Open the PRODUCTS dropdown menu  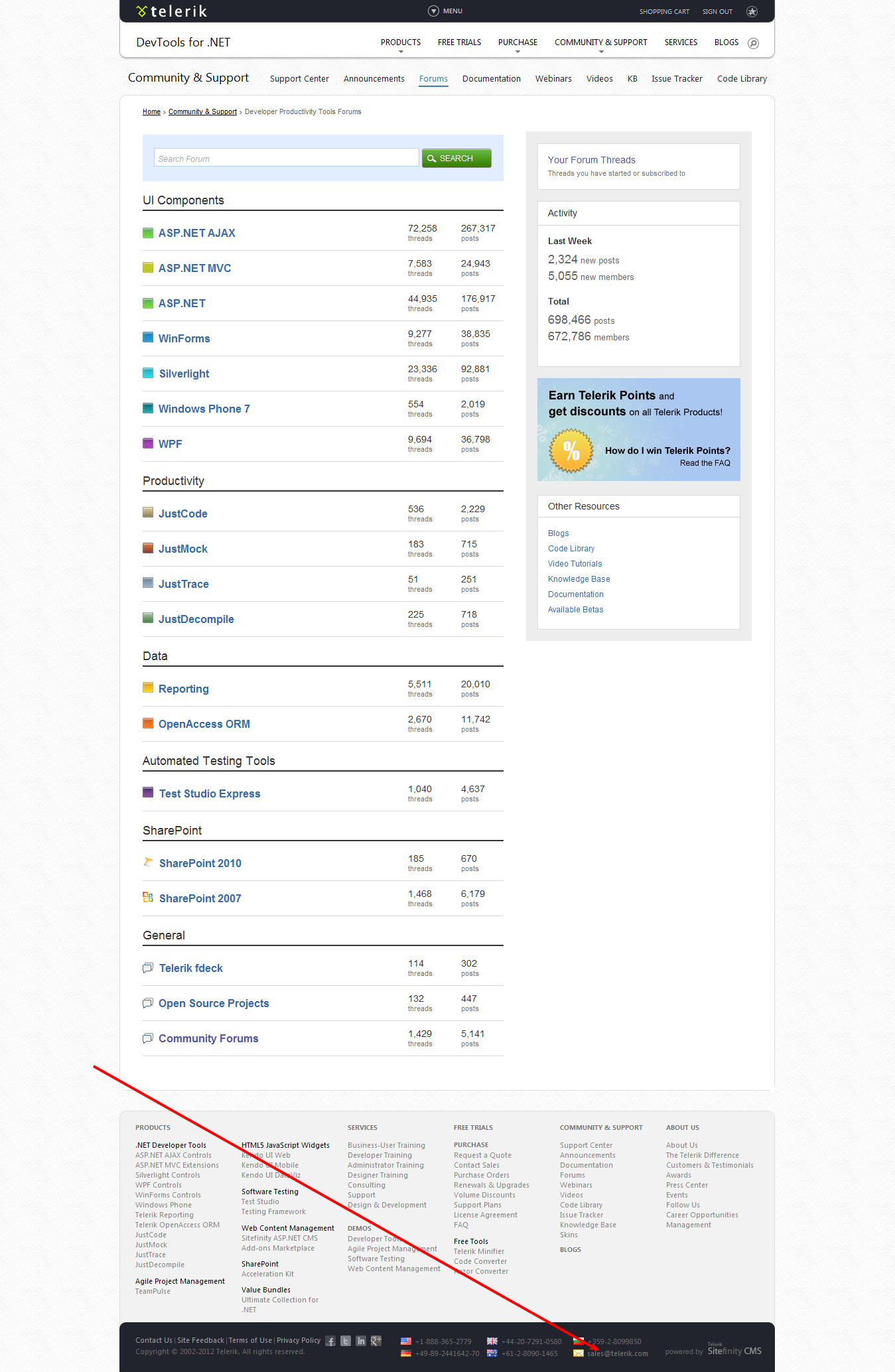[401, 44]
